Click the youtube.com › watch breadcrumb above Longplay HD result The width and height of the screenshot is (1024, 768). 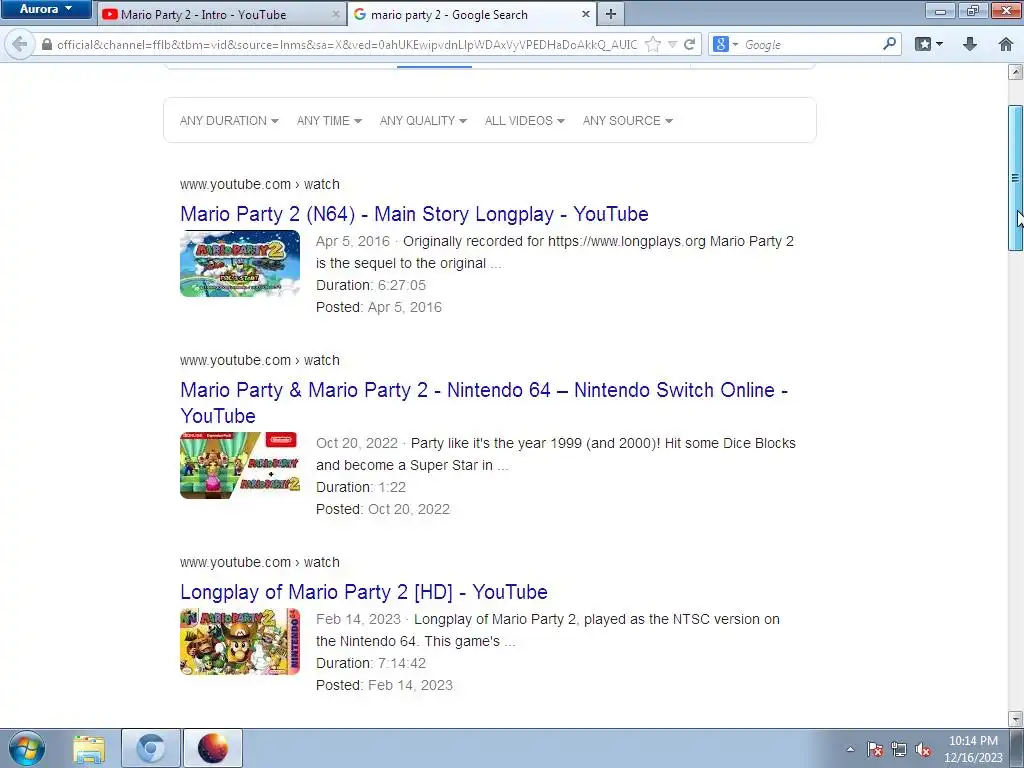coord(260,562)
